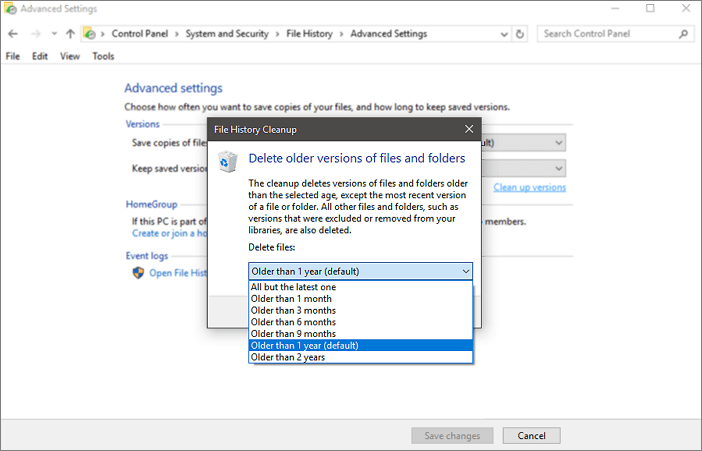This screenshot has height=451, width=702.
Task: Open the recent locations chevron
Action: point(53,34)
